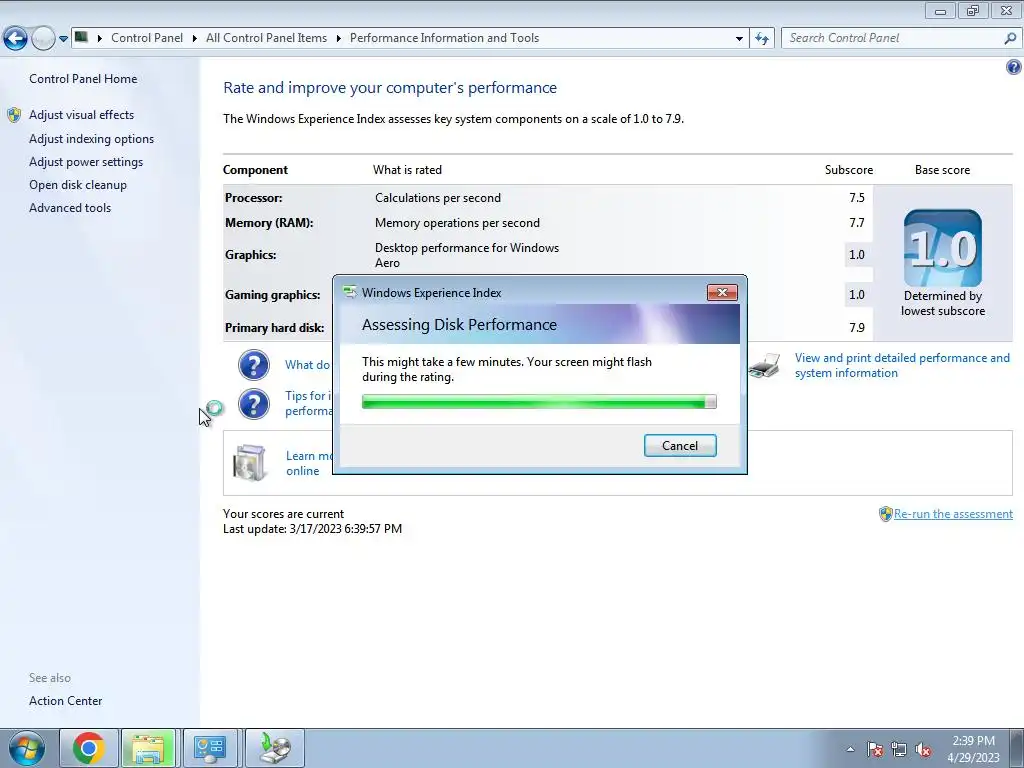The height and width of the screenshot is (768, 1024).
Task: Click the Control Panel icon in address bar
Action: pos(81,37)
